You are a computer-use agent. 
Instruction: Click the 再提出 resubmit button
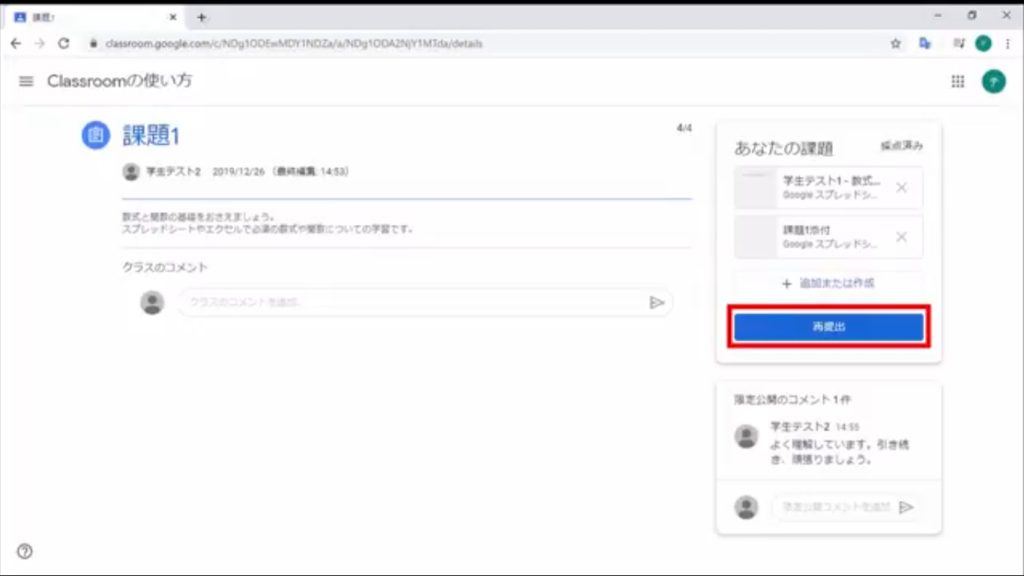[828, 327]
